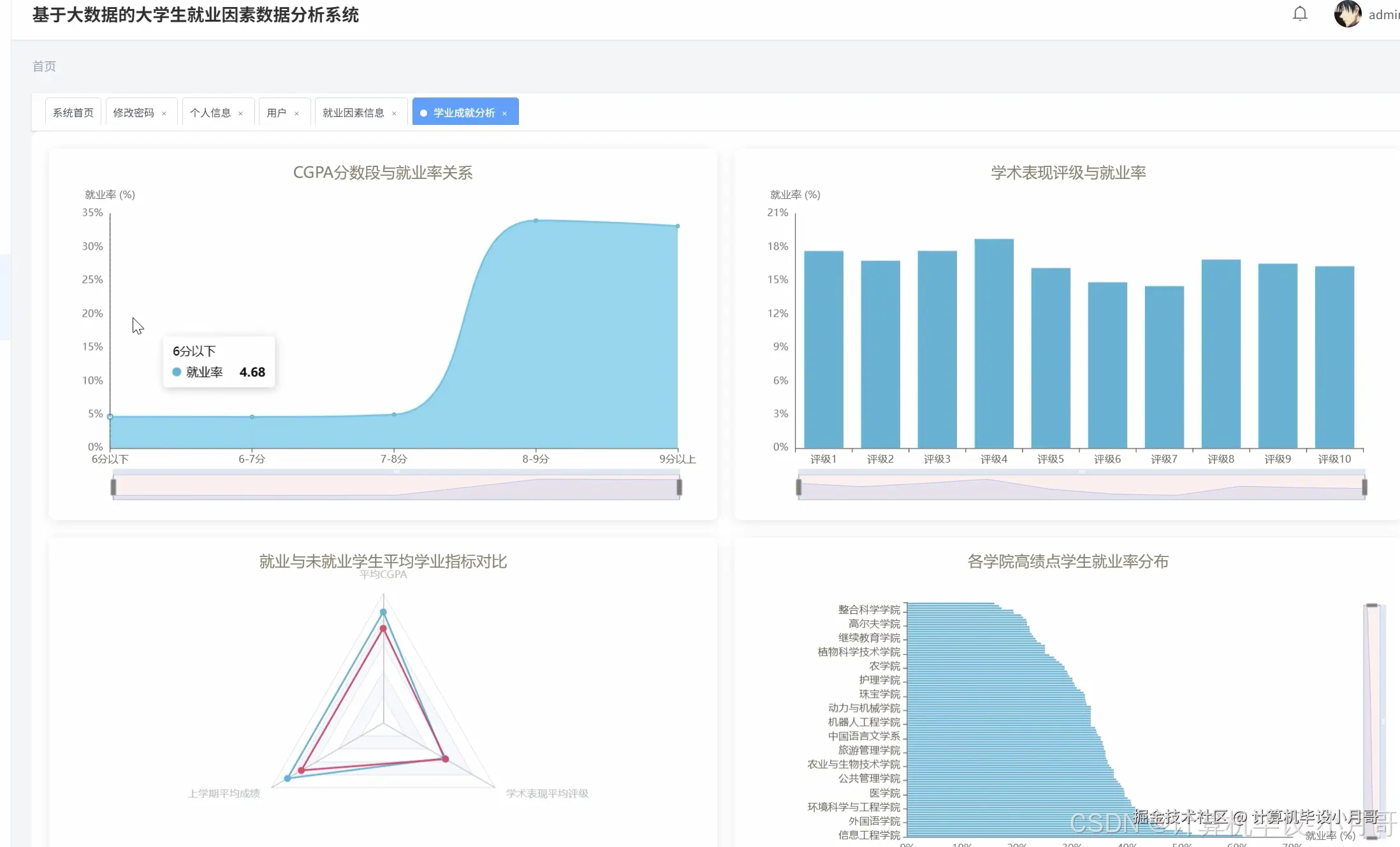
Task: Click the 首页 breadcrumb link
Action: [x=44, y=66]
